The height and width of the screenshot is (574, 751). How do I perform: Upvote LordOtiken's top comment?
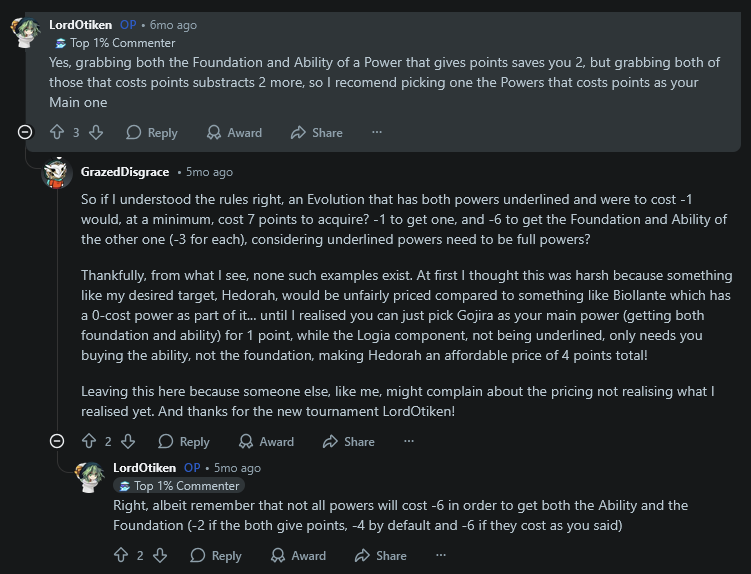[x=57, y=132]
